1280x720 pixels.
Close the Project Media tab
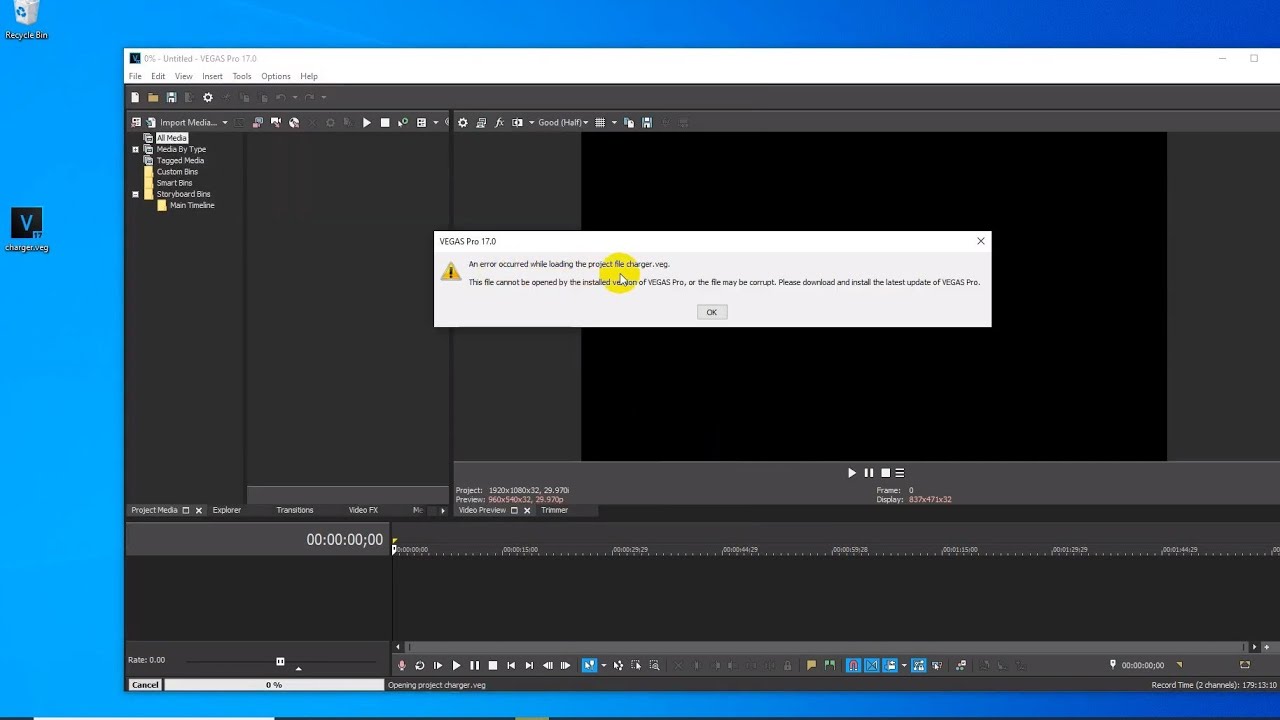coord(198,510)
